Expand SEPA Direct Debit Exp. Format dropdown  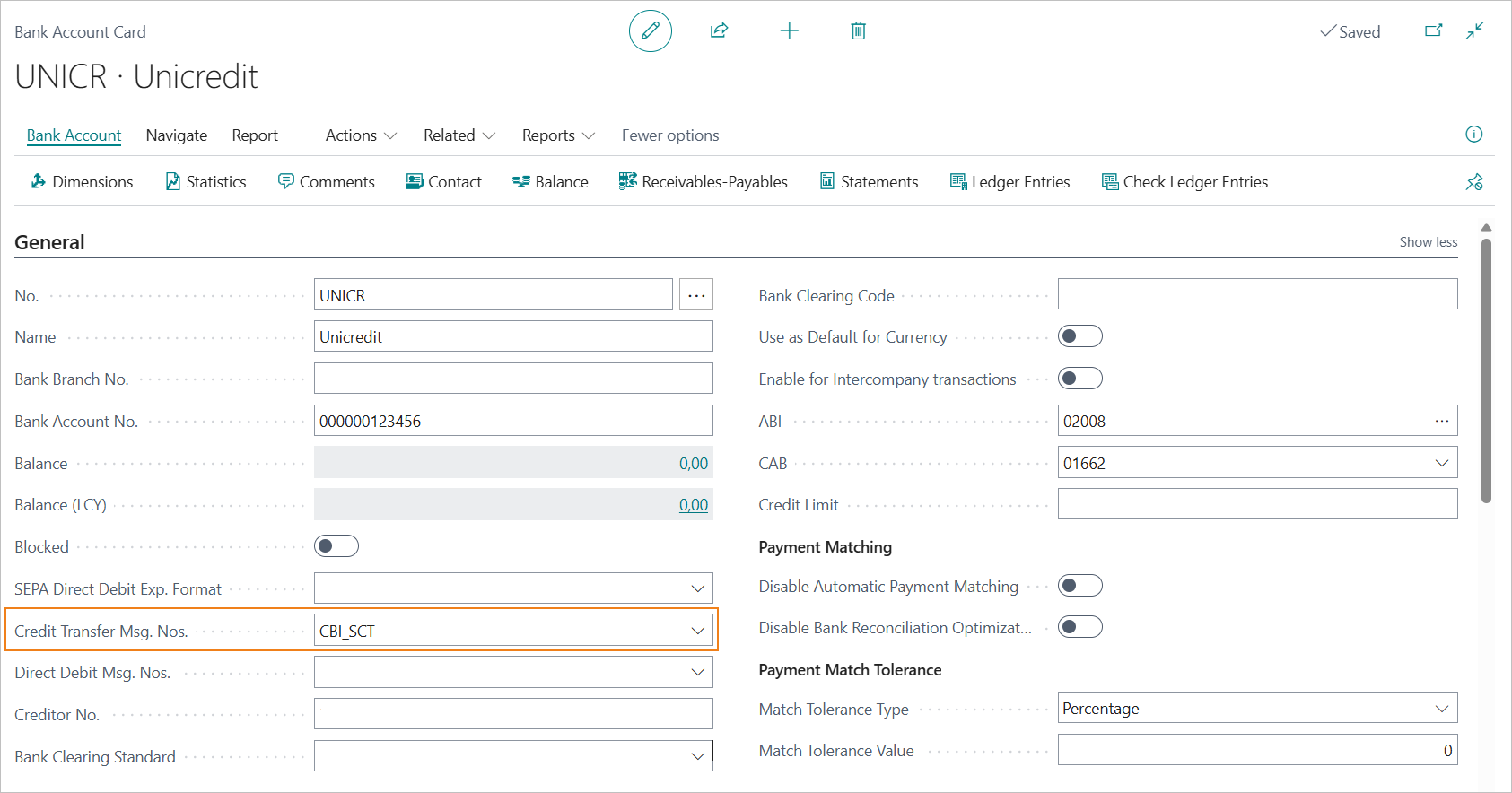(697, 588)
